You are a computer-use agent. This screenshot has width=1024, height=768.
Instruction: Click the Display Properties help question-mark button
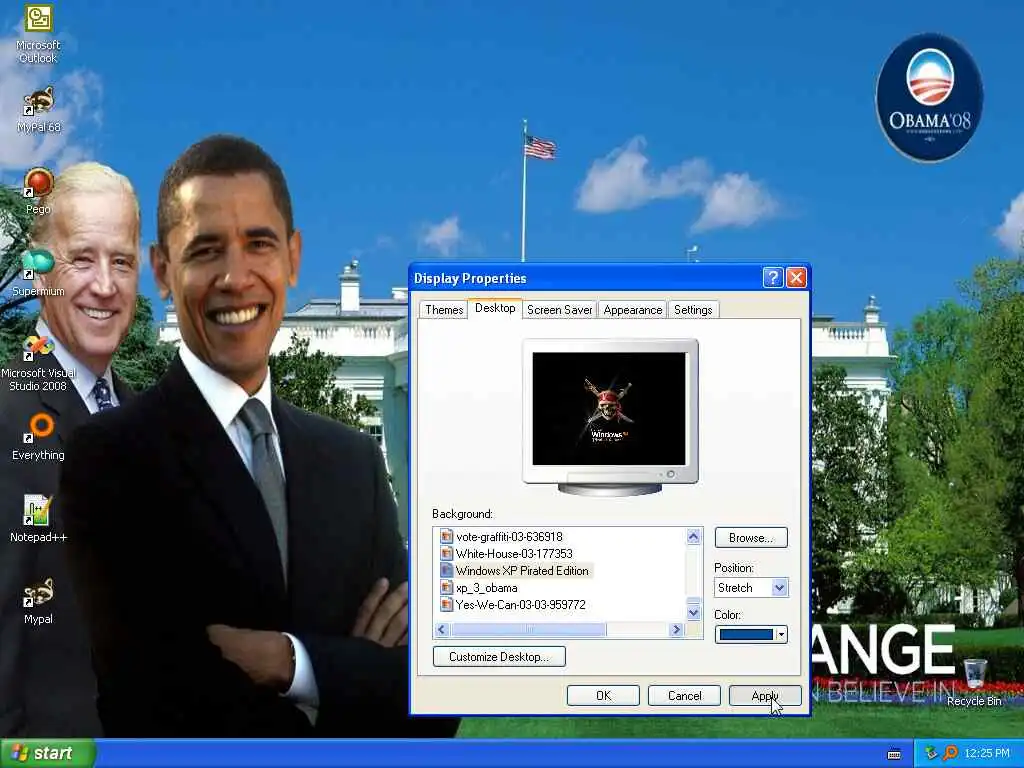[773, 278]
